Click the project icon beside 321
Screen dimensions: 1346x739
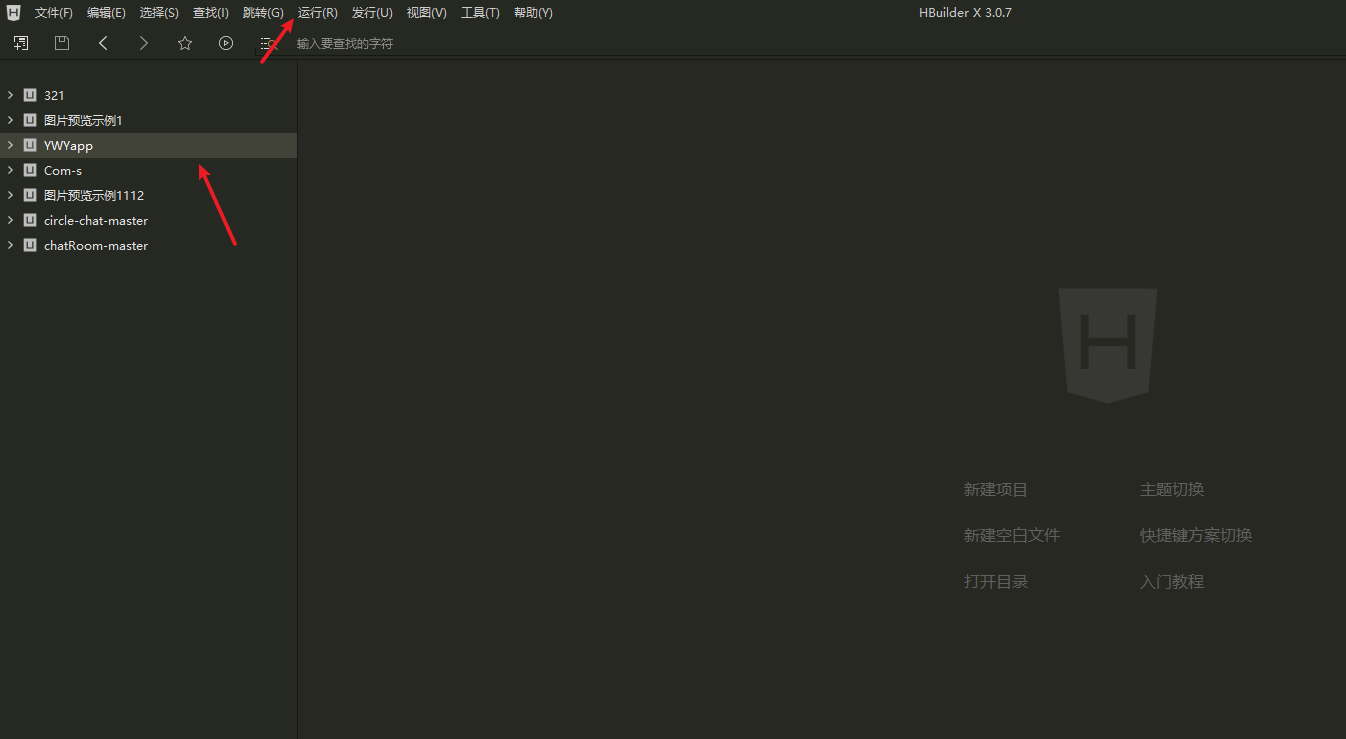30,95
